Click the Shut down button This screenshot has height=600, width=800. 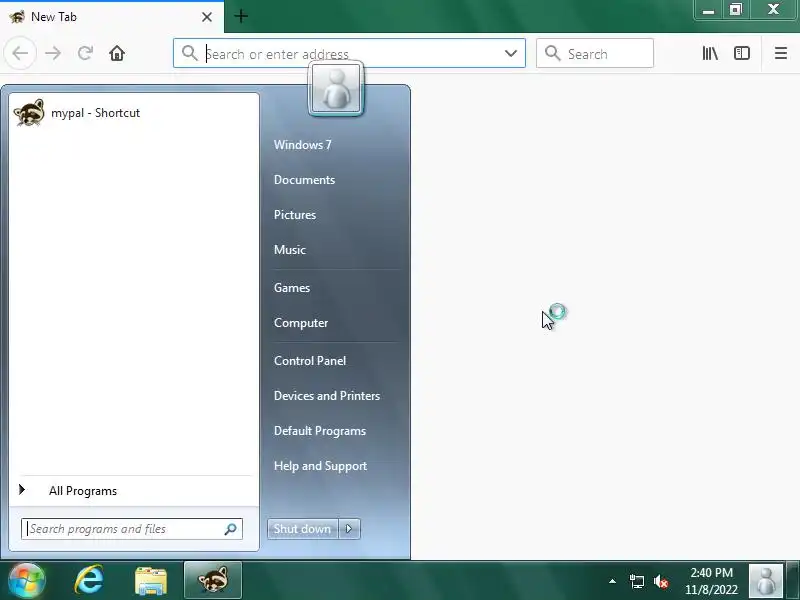303,529
